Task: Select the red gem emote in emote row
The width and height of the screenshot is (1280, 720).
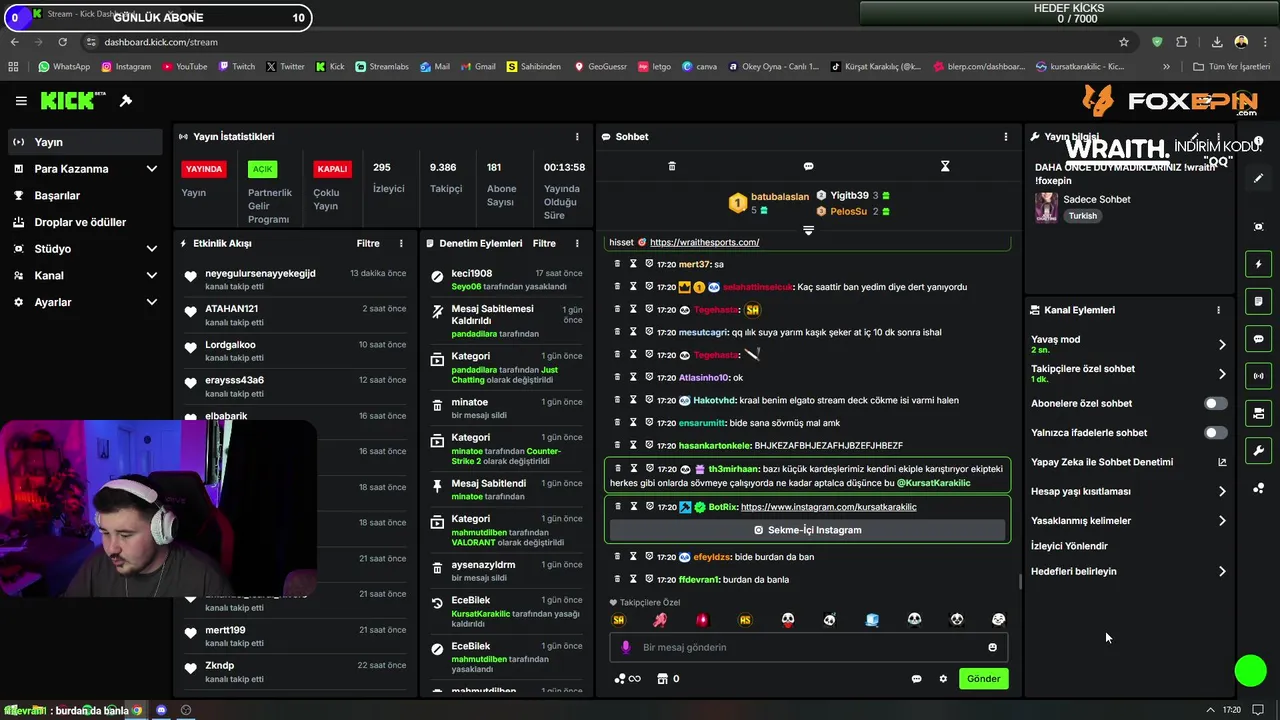Action: tap(702, 620)
